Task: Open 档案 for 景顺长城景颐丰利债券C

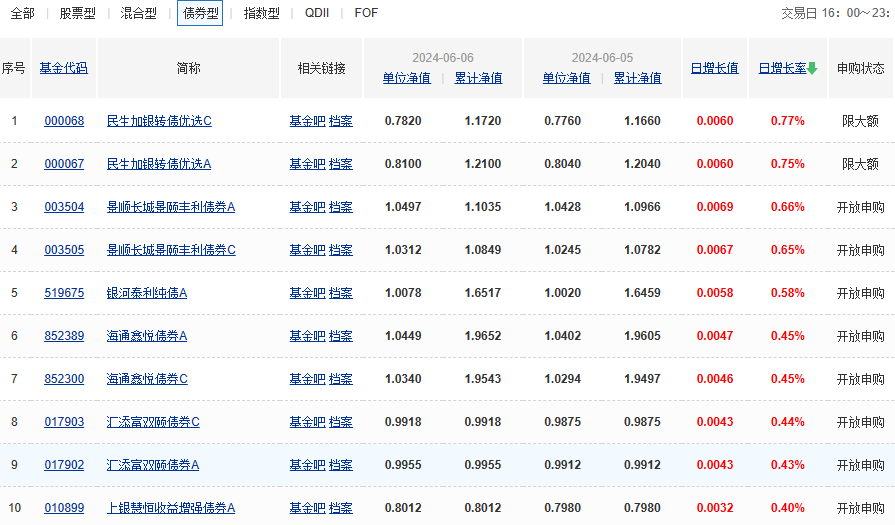Action: 341,250
